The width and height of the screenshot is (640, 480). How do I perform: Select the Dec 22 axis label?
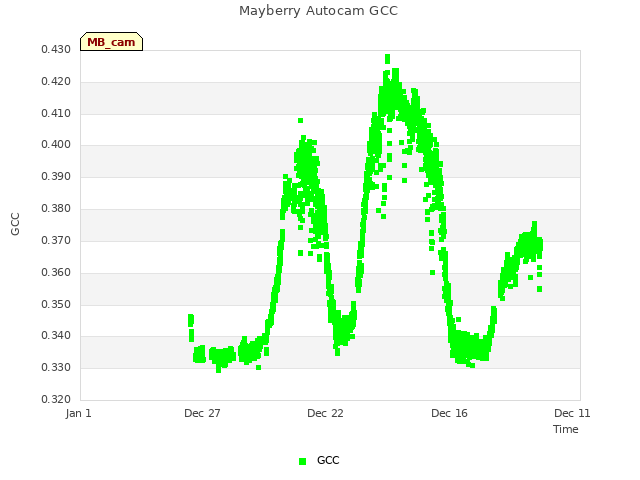point(325,413)
